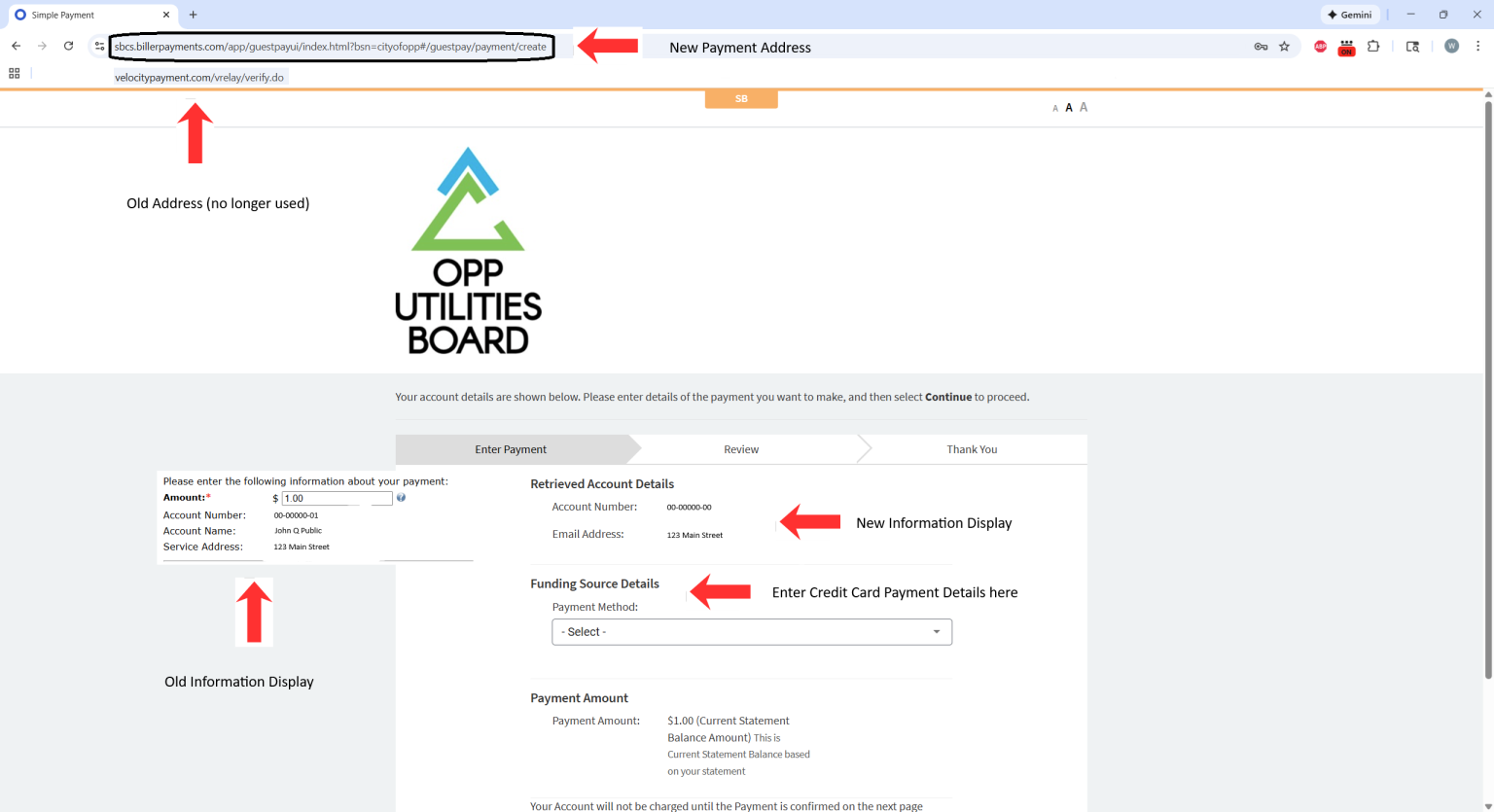Bookmark this page with the star icon
This screenshot has width=1494, height=812.
(1284, 47)
